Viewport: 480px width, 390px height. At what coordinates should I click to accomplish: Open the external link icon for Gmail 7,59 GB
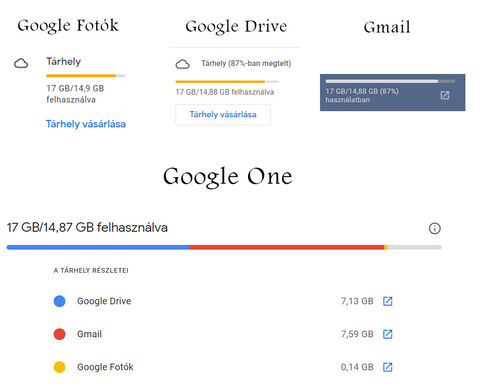coord(388,334)
